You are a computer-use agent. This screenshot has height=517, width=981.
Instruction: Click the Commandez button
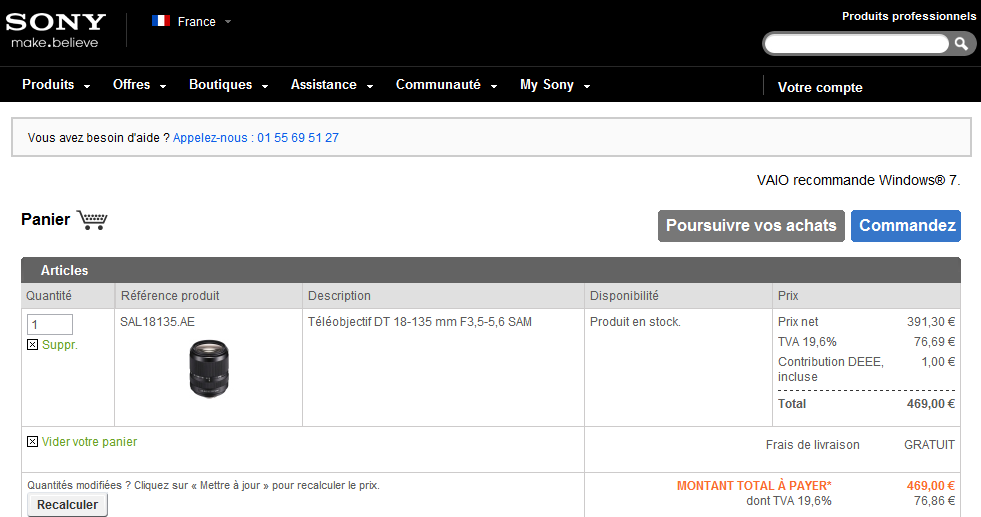[906, 226]
